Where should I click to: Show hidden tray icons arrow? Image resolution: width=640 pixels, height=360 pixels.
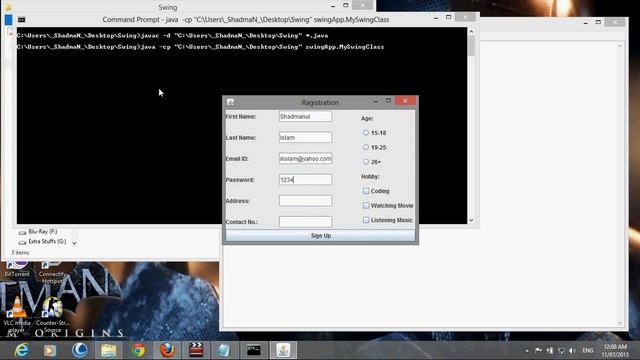(527, 351)
